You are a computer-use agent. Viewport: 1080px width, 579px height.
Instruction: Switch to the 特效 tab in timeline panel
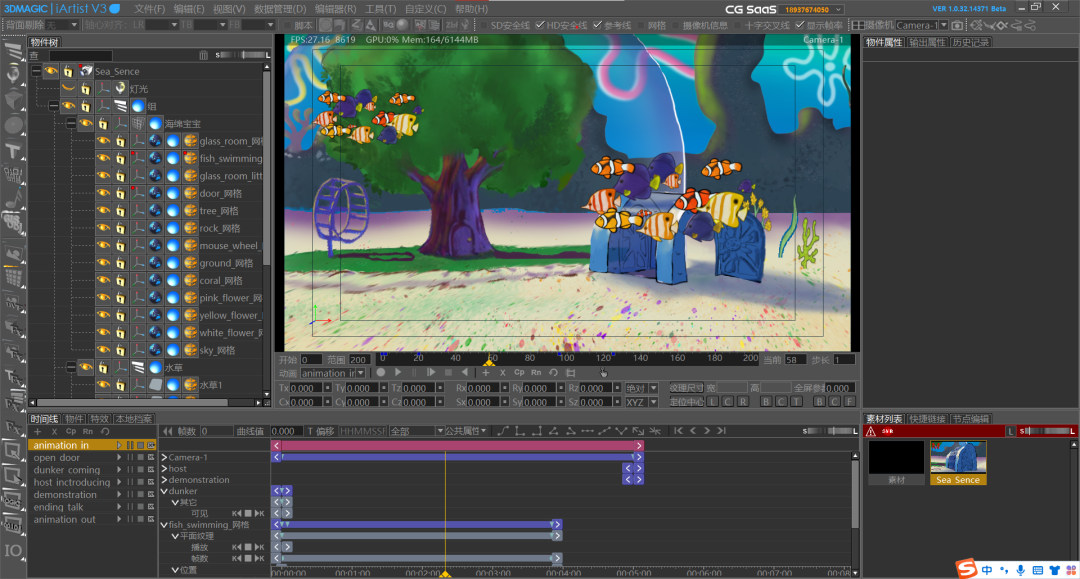click(x=99, y=419)
